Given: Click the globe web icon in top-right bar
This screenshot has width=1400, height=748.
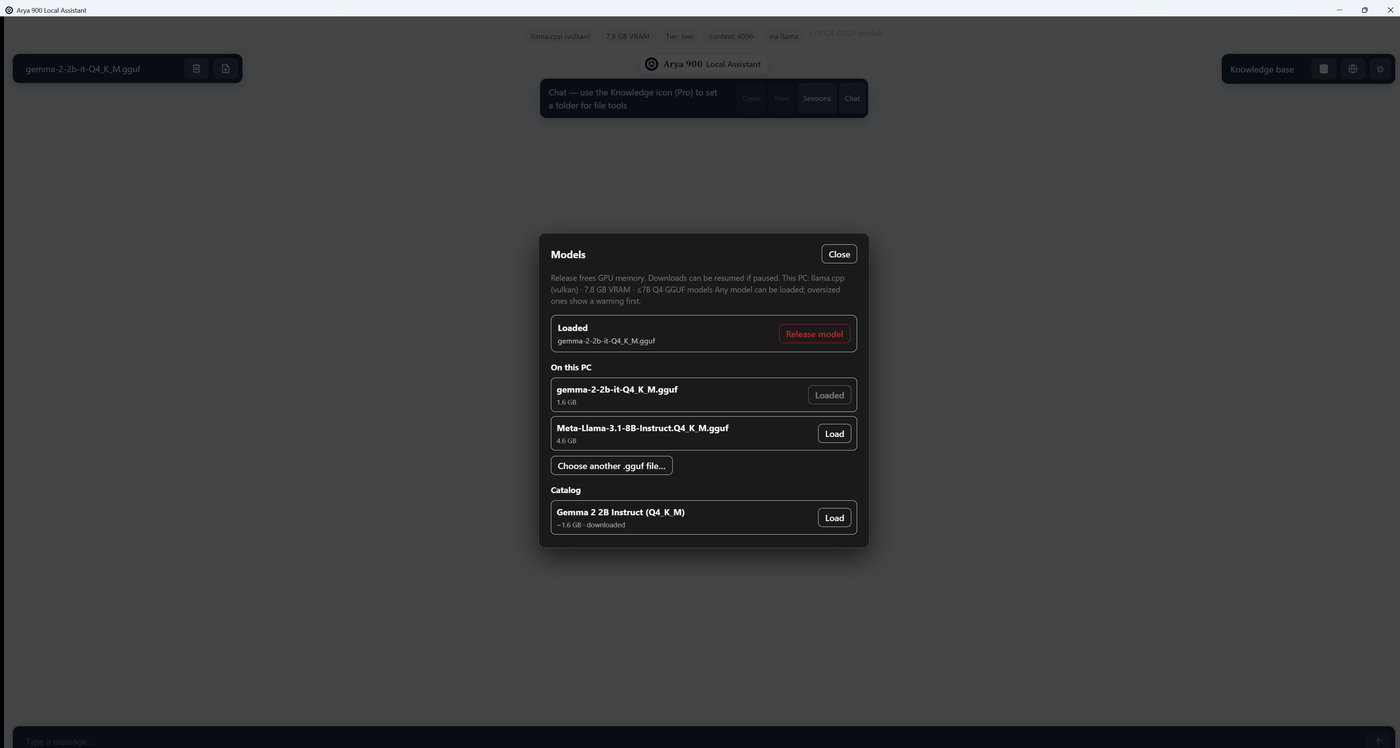Looking at the screenshot, I should 1353,69.
